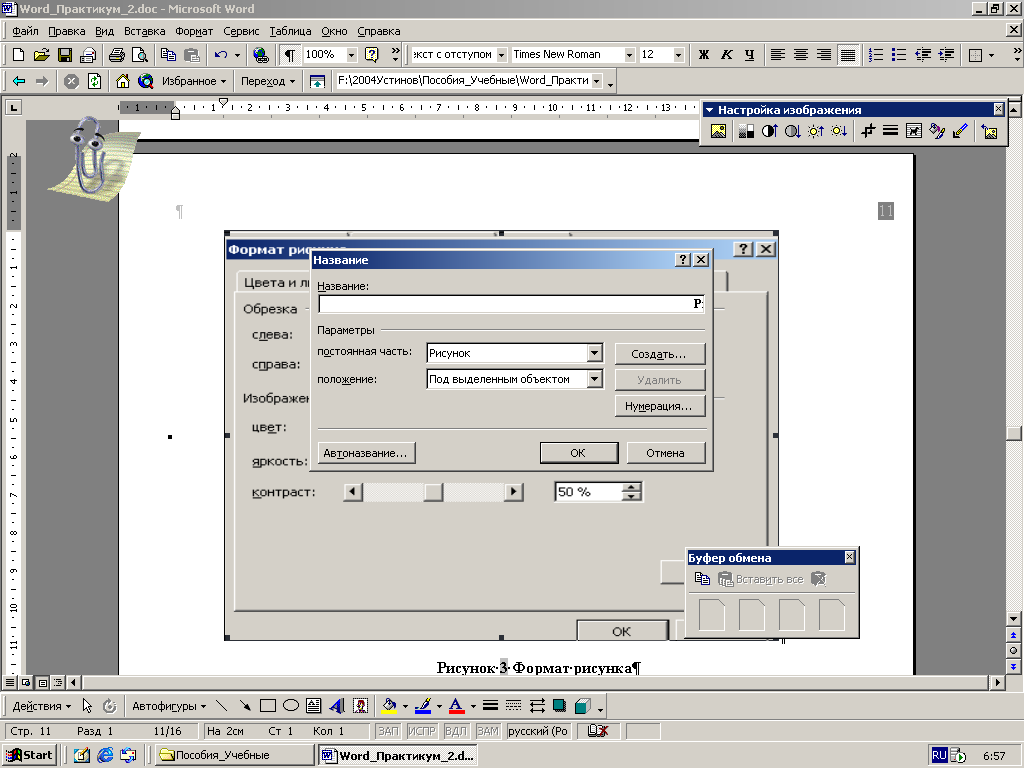1024x768 pixels.
Task: Open Print Preview from the standard toolbar
Action: pyautogui.click(x=140, y=55)
